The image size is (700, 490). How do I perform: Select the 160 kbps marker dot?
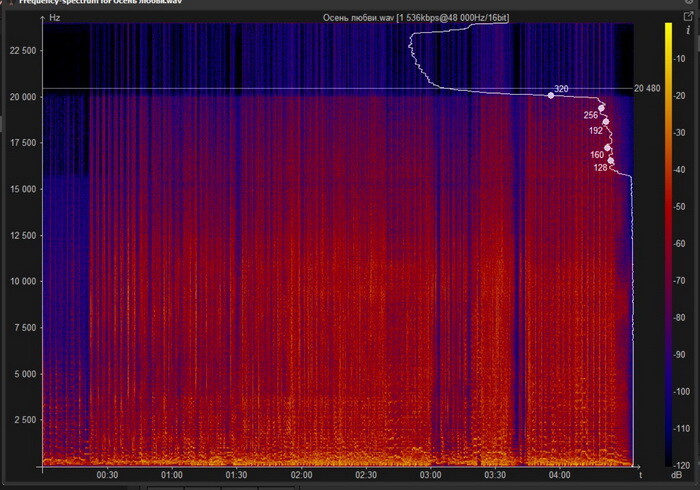pos(607,148)
